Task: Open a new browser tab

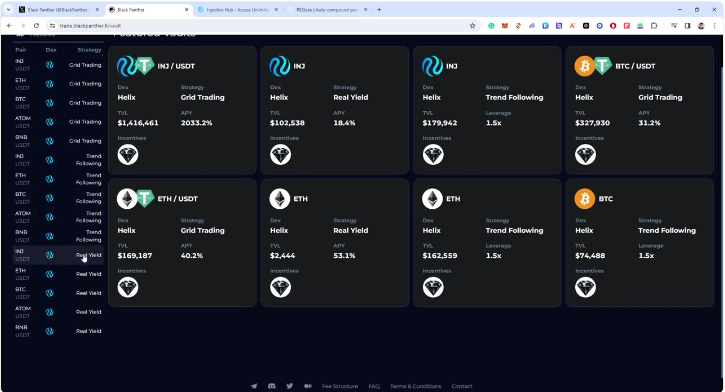Action: pyautogui.click(x=379, y=9)
